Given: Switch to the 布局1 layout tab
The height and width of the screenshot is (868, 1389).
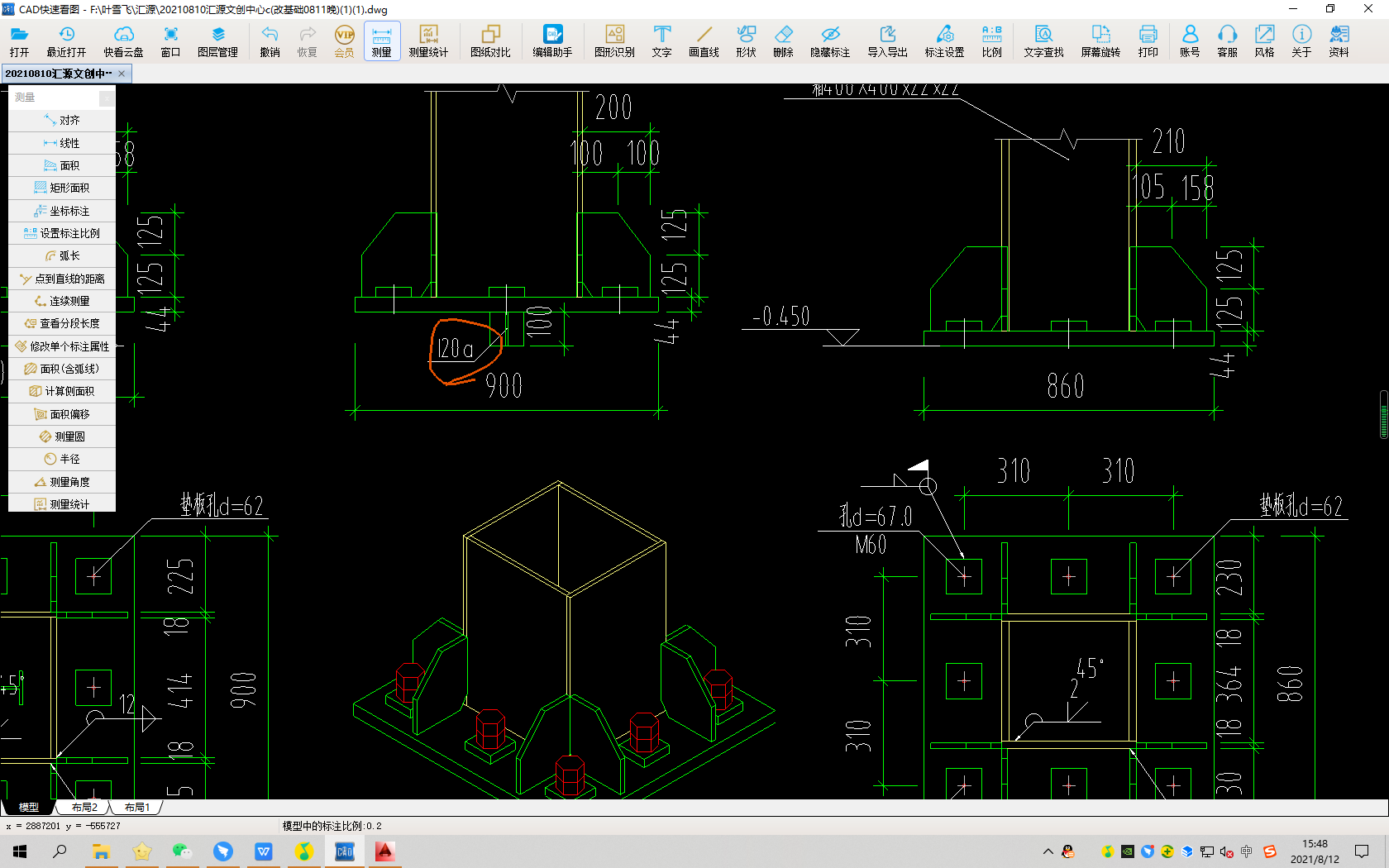Looking at the screenshot, I should [137, 807].
